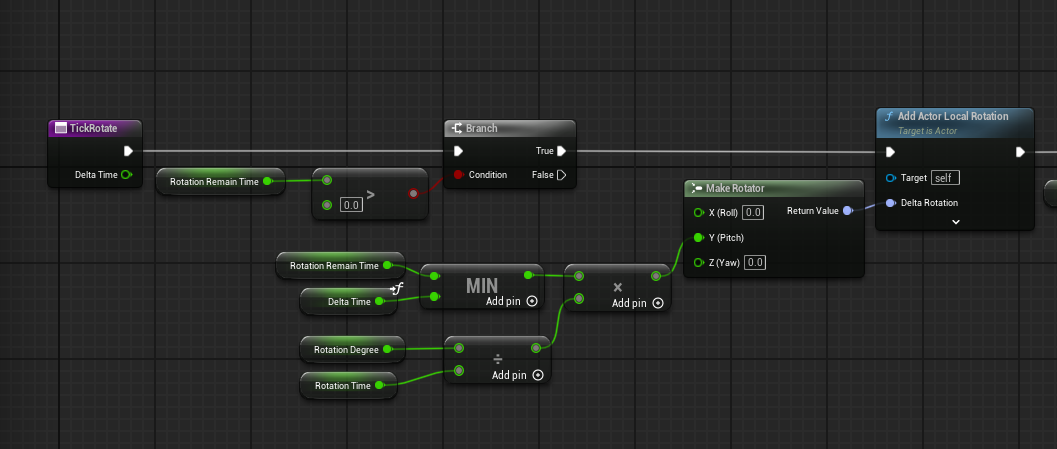Click the multiply node's top input pin
Screen dimensions: 1057x449
[579, 276]
